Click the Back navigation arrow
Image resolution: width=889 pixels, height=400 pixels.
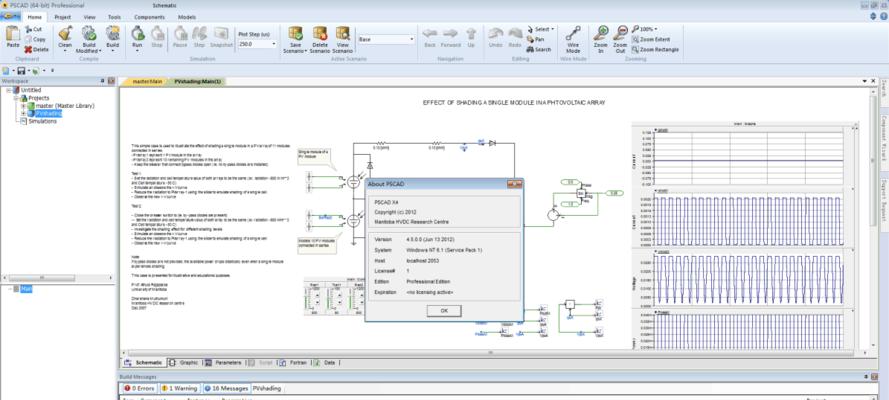pos(430,33)
